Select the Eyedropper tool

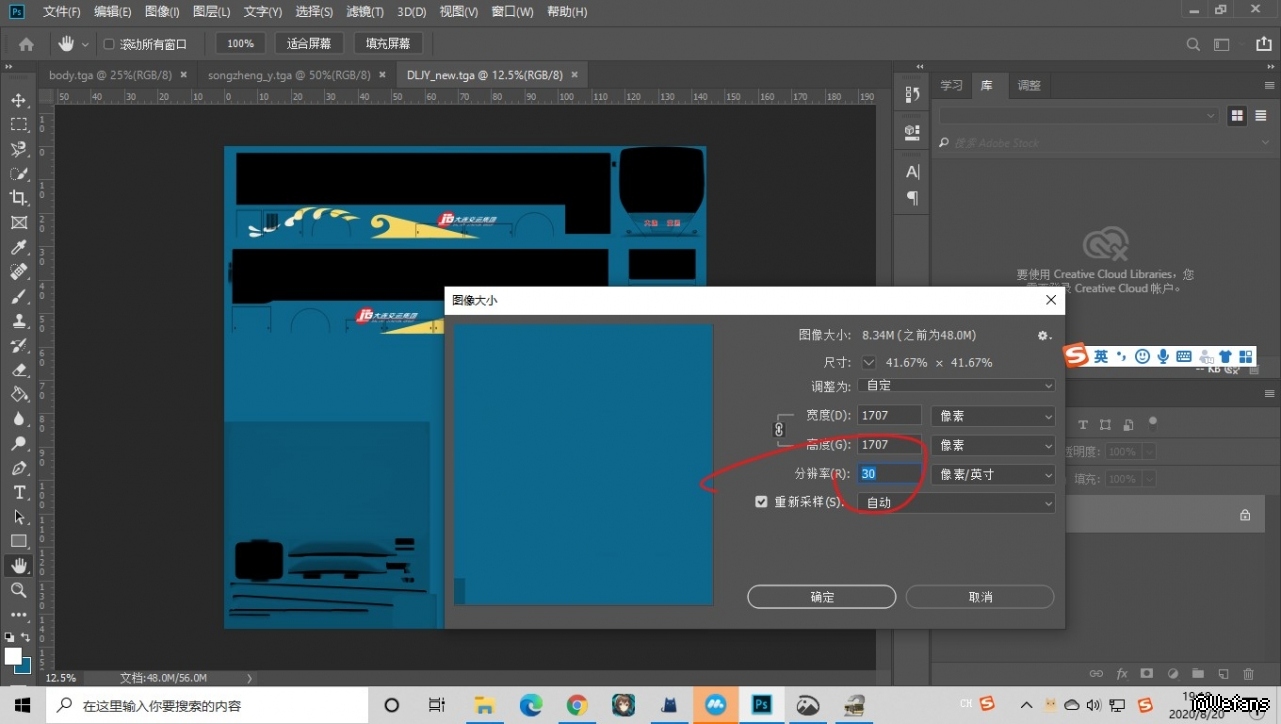click(x=19, y=247)
